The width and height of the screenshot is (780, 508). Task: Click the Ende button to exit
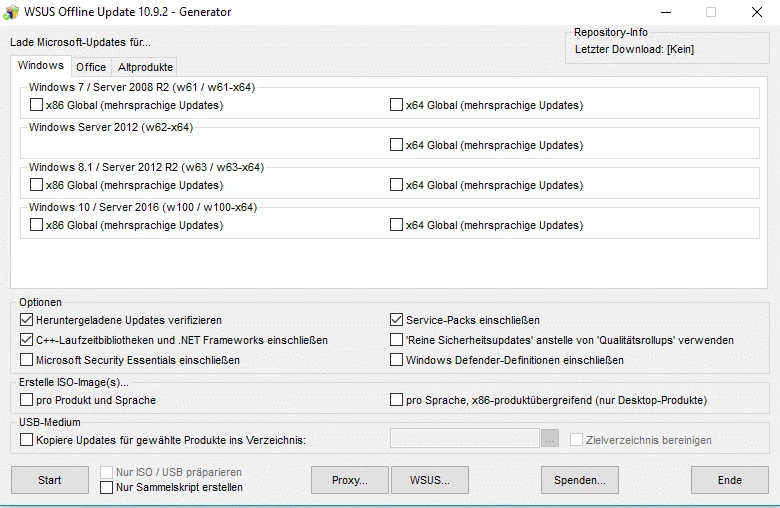(x=729, y=480)
